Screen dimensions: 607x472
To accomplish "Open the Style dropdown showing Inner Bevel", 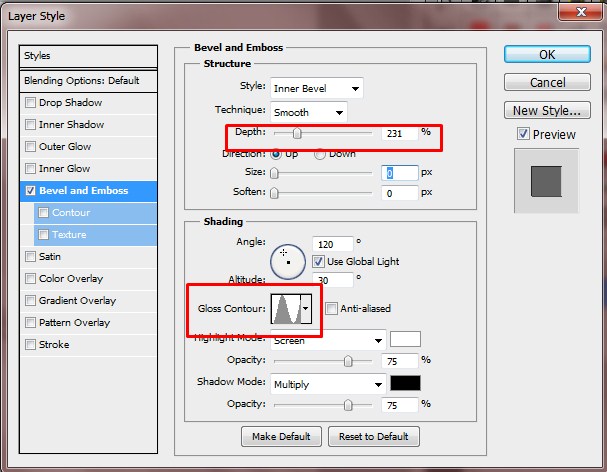I will [317, 89].
